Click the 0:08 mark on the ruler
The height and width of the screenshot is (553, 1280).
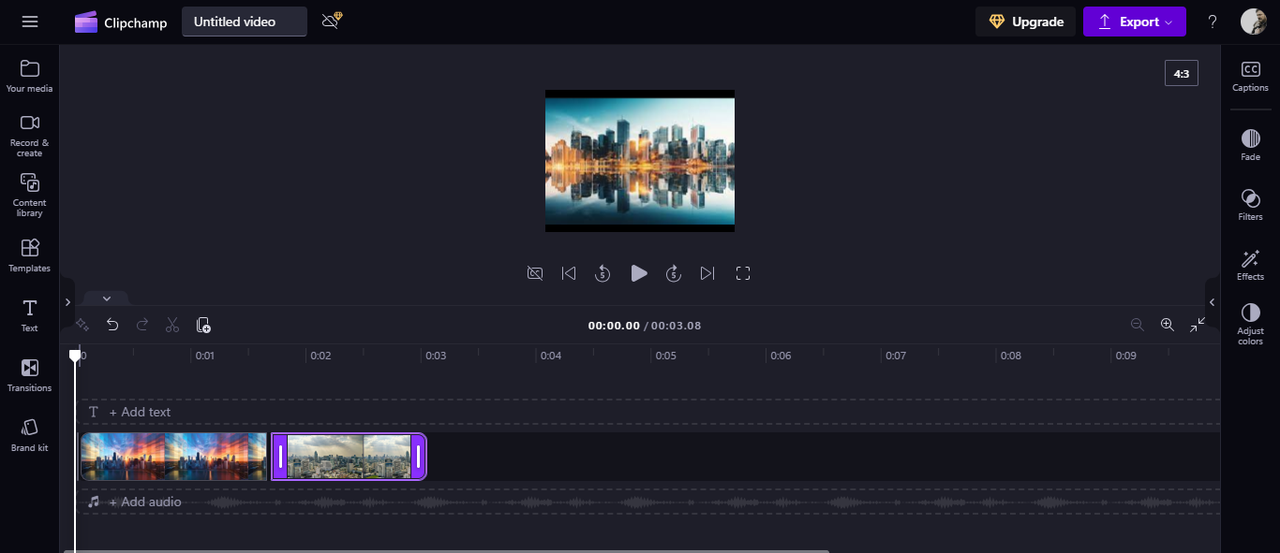(x=1012, y=355)
